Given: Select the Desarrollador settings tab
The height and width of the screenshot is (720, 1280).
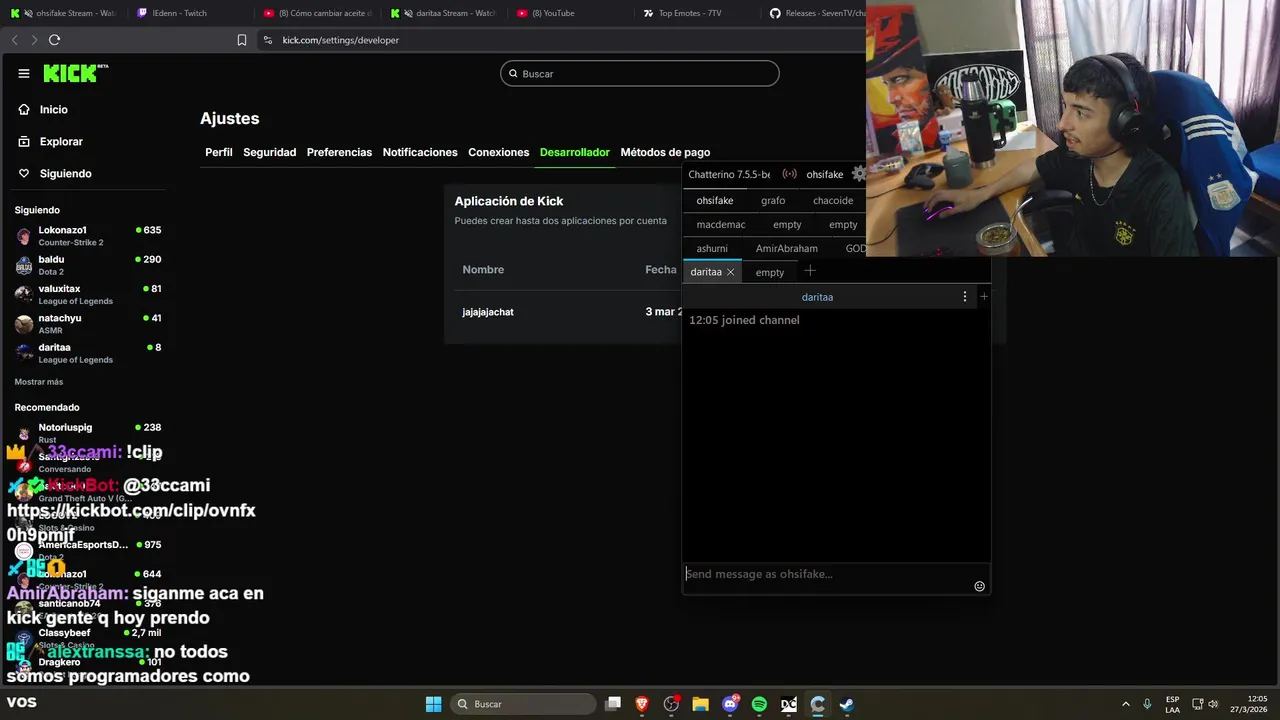Looking at the screenshot, I should [575, 152].
